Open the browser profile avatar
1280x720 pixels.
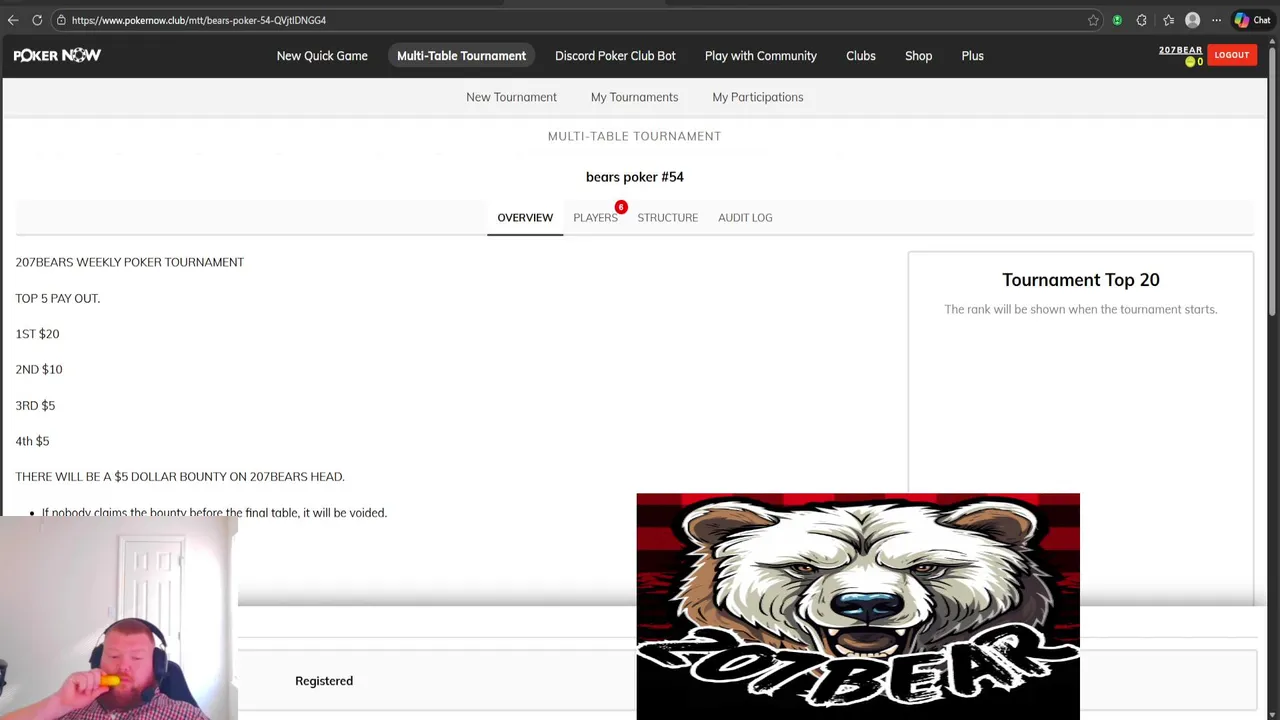[1192, 20]
